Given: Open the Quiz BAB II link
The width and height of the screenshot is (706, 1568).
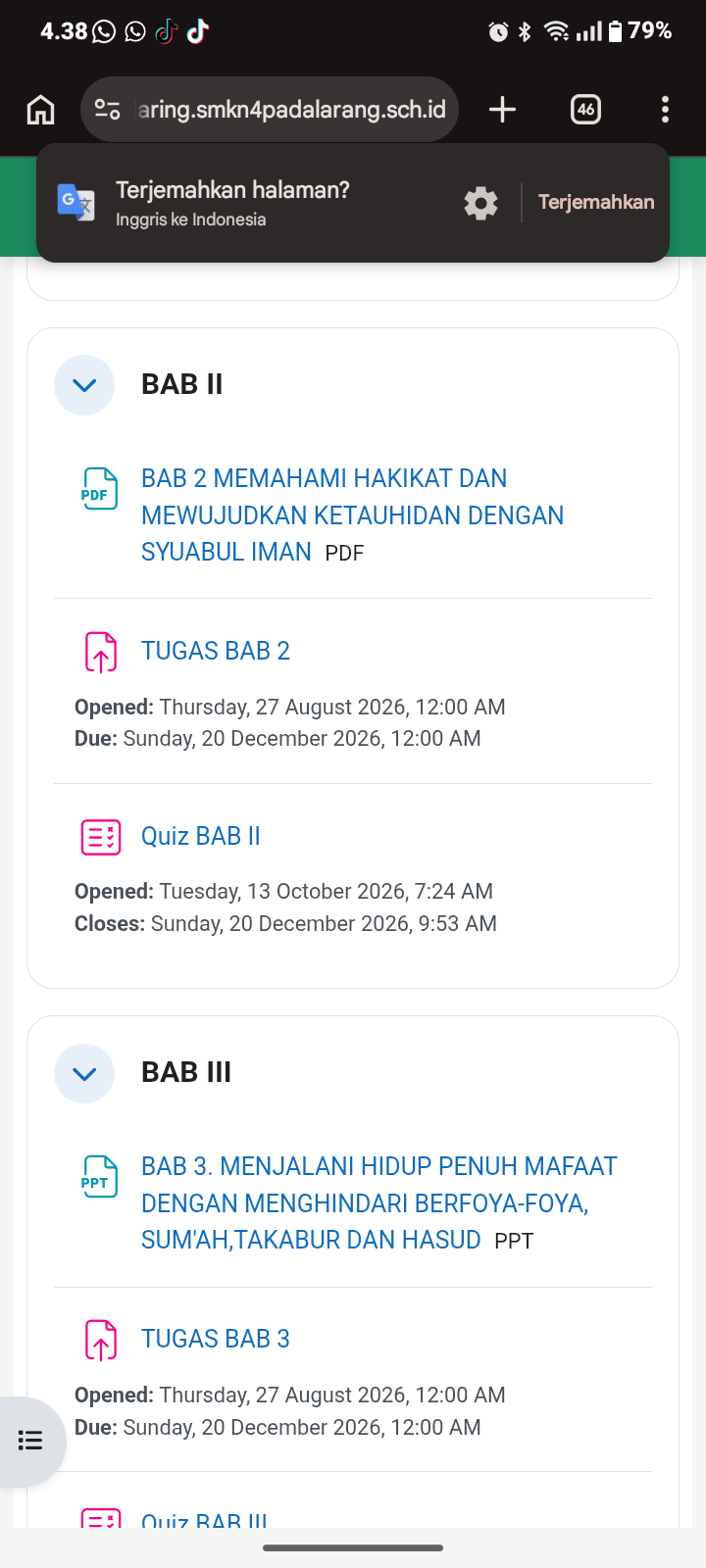Looking at the screenshot, I should tap(201, 836).
